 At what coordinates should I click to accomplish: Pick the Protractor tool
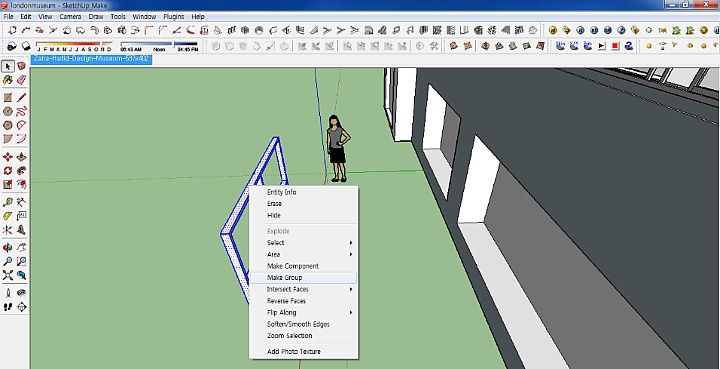8,216
